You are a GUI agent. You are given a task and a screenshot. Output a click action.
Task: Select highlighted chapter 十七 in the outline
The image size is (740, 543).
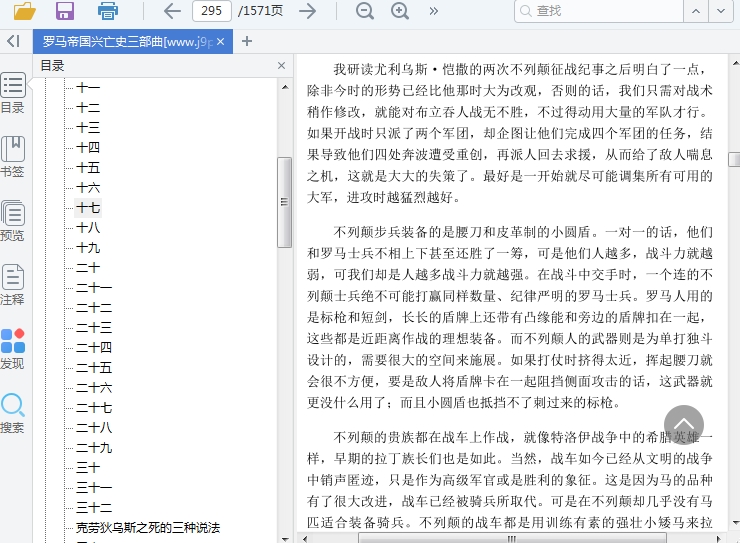click(x=88, y=208)
